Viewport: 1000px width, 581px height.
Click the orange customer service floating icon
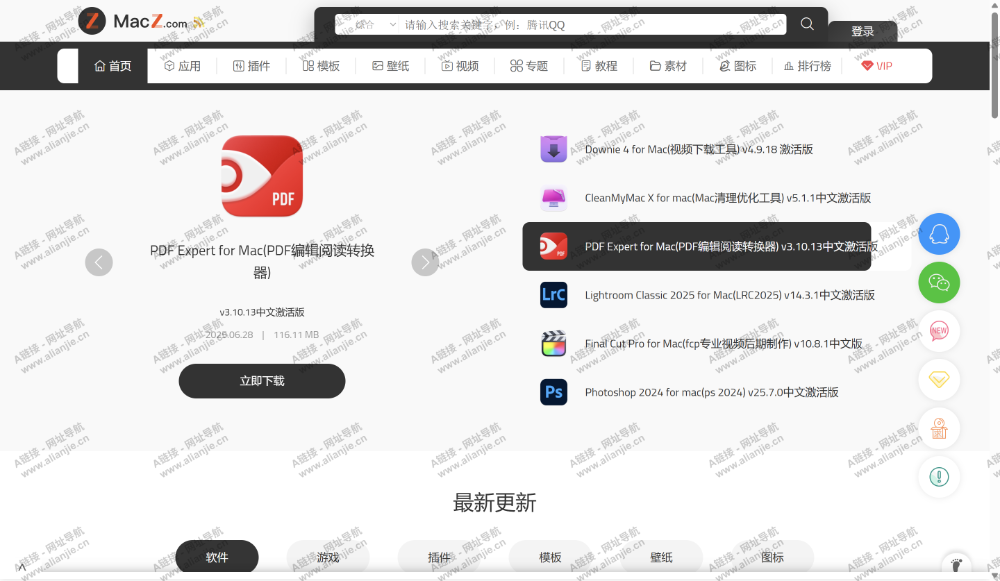(x=939, y=428)
